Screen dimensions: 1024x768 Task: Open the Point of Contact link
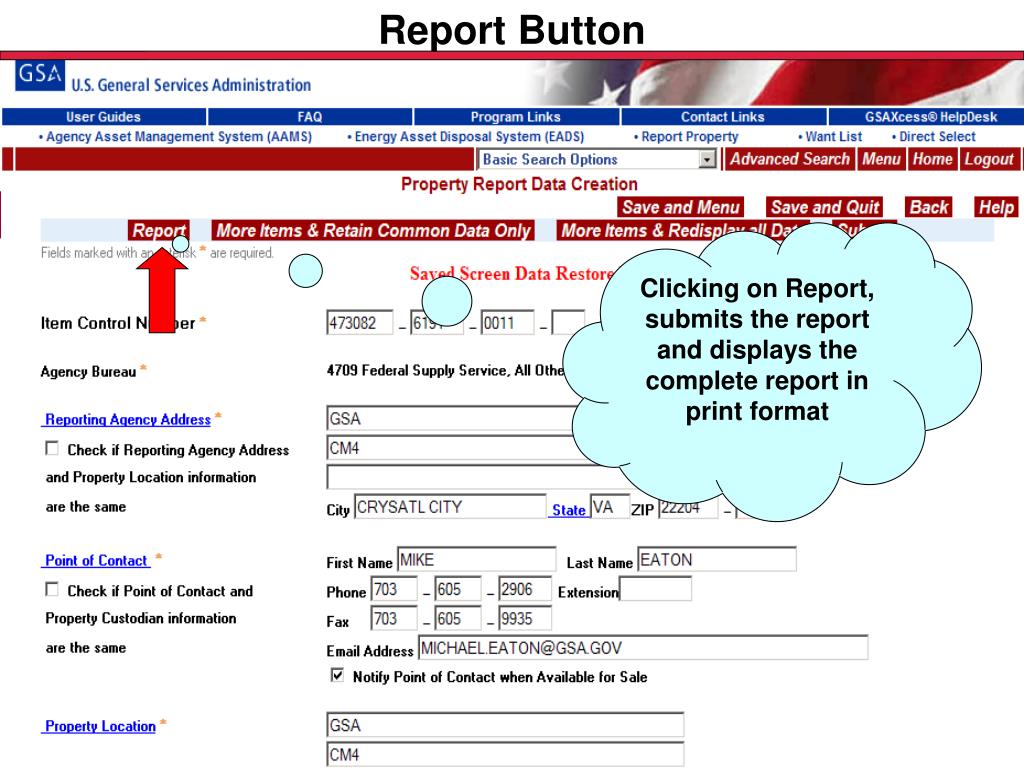coord(96,560)
